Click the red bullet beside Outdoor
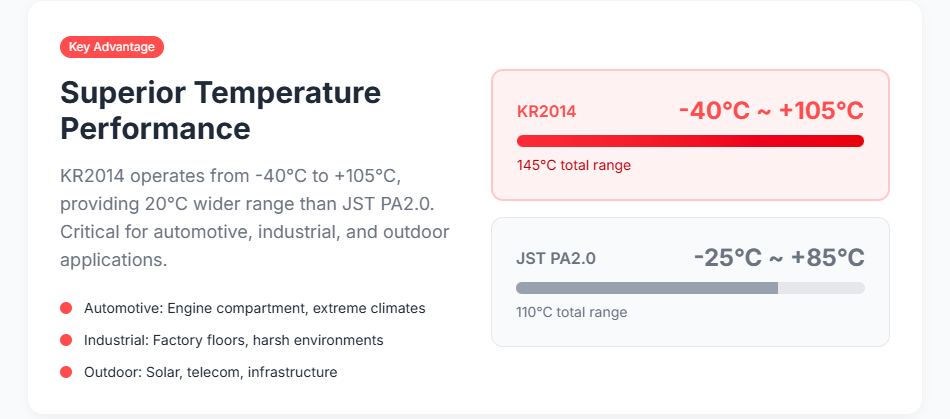The image size is (950, 419). click(x=66, y=372)
